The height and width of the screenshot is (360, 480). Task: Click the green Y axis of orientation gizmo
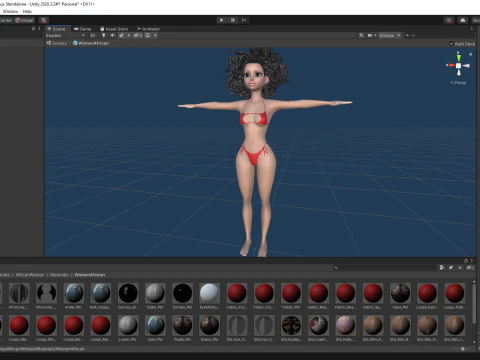tap(459, 58)
